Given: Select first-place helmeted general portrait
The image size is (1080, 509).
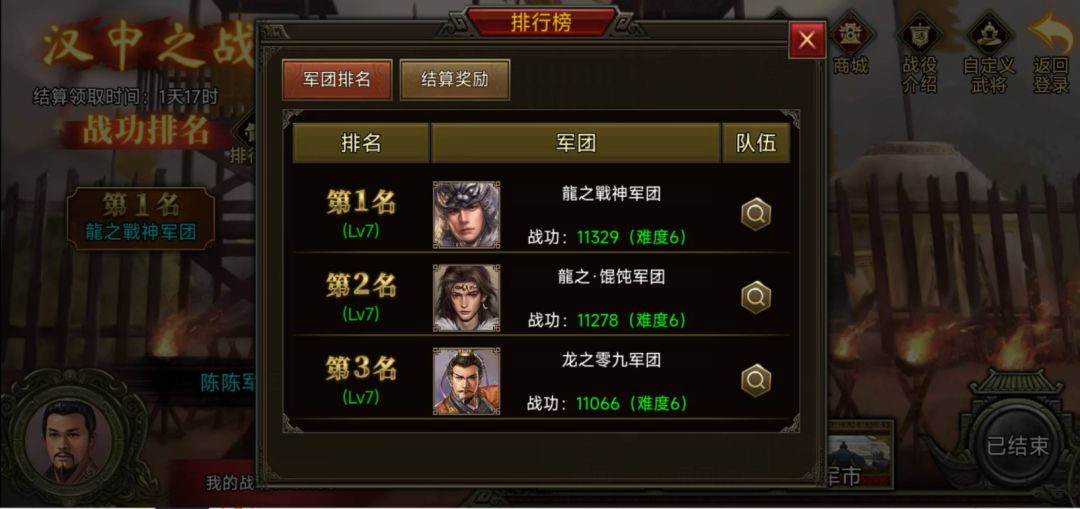Looking at the screenshot, I should pos(466,214).
